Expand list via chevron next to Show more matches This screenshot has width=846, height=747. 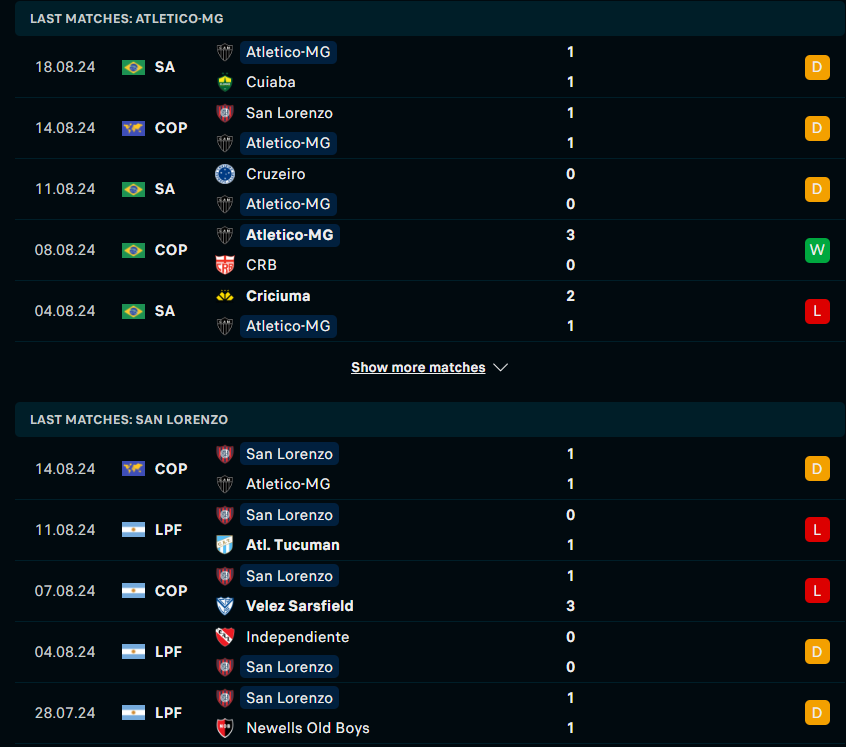(501, 367)
